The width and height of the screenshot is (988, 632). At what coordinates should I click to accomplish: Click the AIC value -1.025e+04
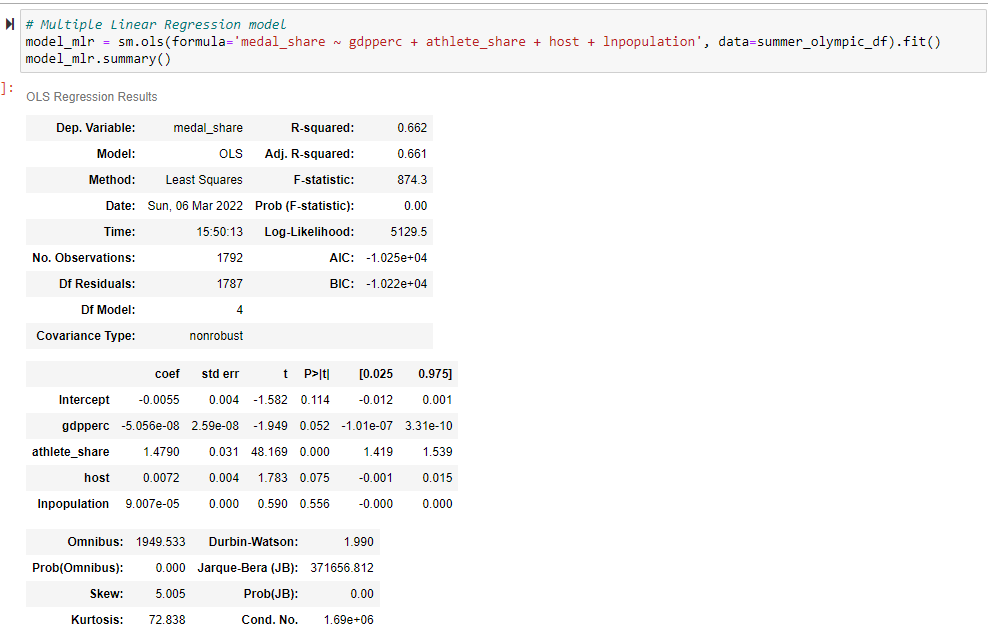click(397, 257)
